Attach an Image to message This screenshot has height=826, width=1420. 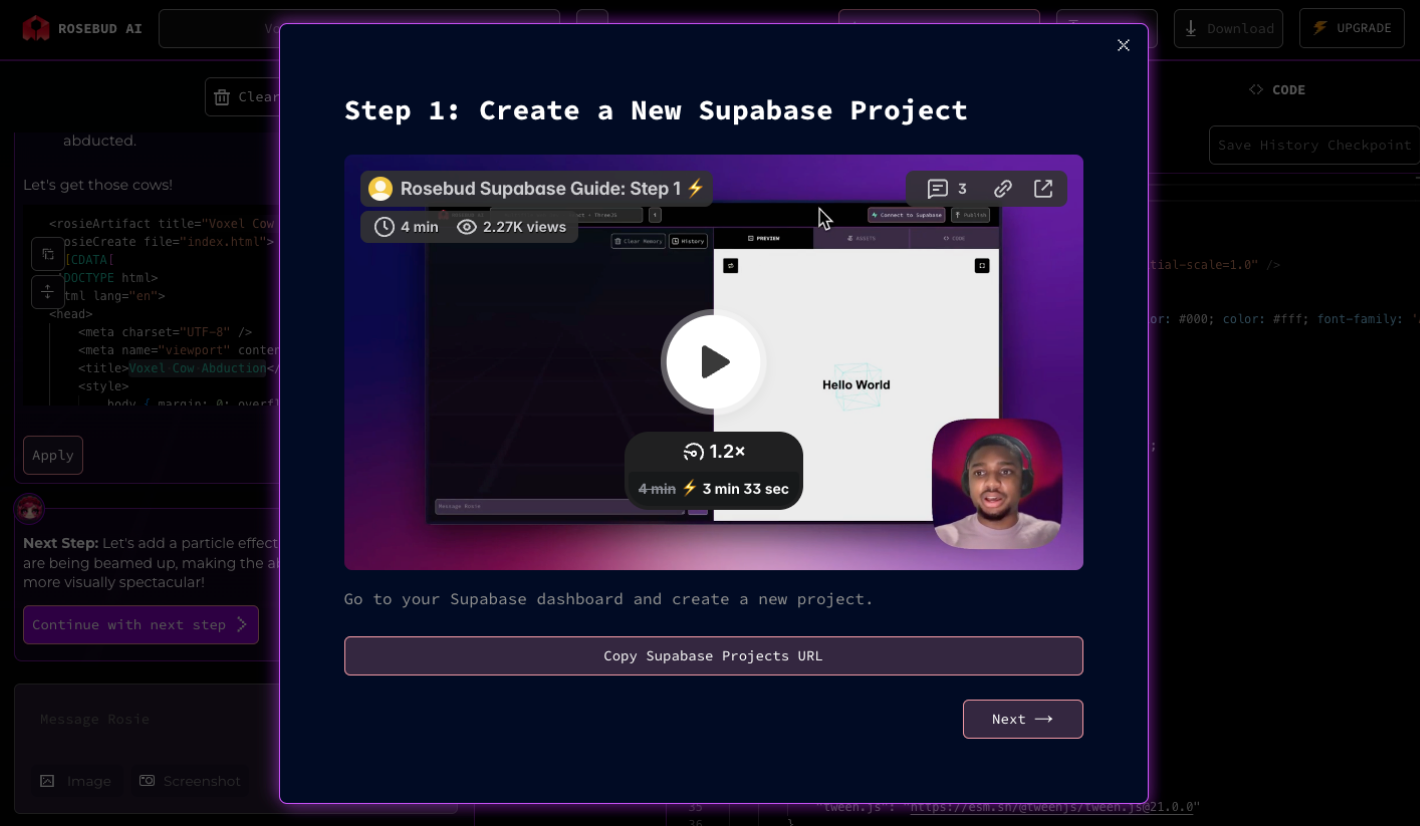(x=76, y=781)
